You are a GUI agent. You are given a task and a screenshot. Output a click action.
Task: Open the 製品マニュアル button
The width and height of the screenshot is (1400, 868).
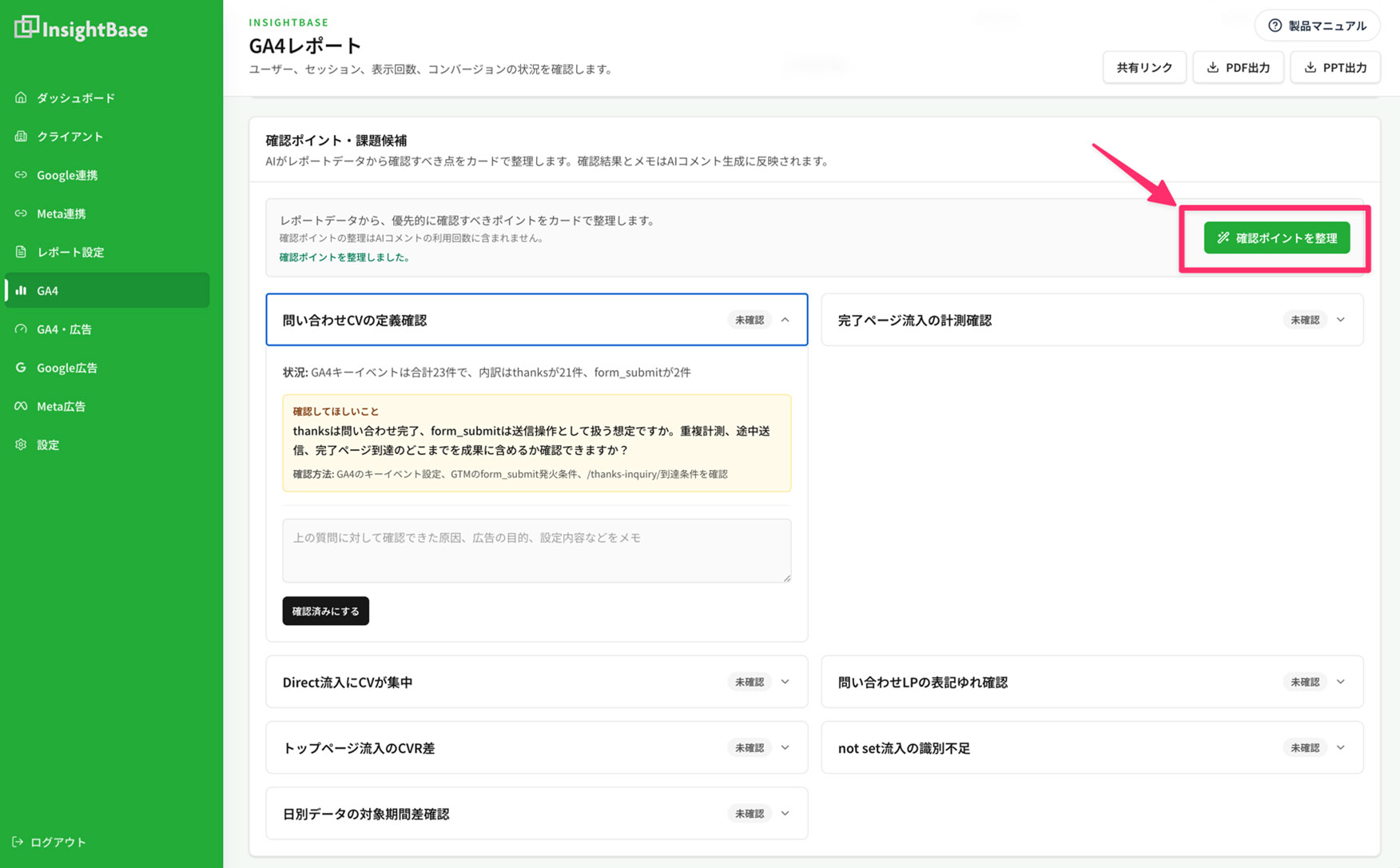point(1317,26)
